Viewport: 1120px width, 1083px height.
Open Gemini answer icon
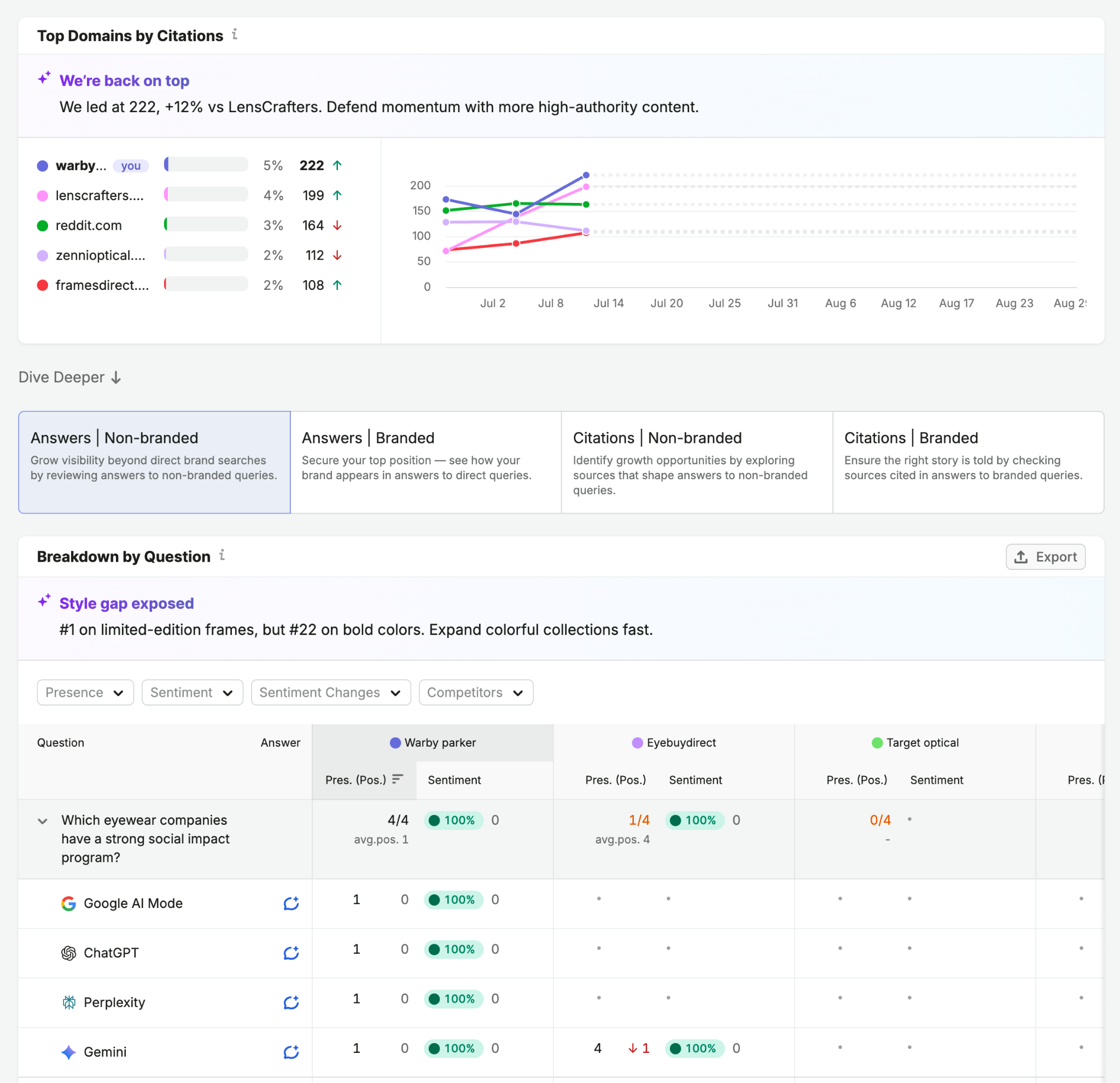(x=291, y=1052)
